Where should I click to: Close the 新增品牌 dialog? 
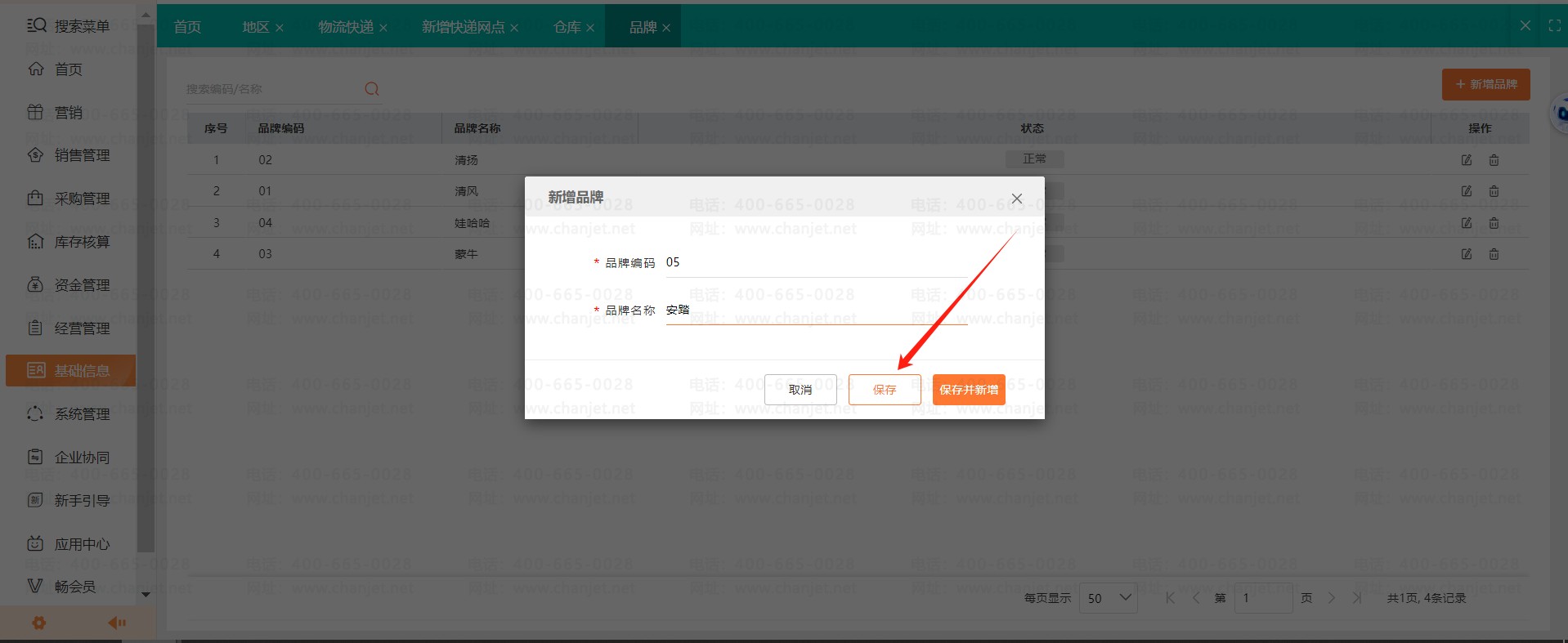(1017, 199)
